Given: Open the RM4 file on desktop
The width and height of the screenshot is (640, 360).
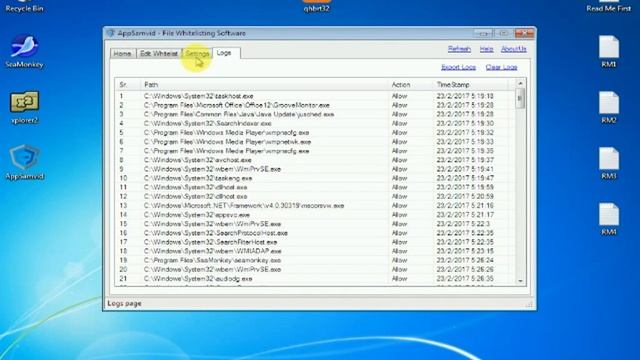Looking at the screenshot, I should click(x=609, y=219).
